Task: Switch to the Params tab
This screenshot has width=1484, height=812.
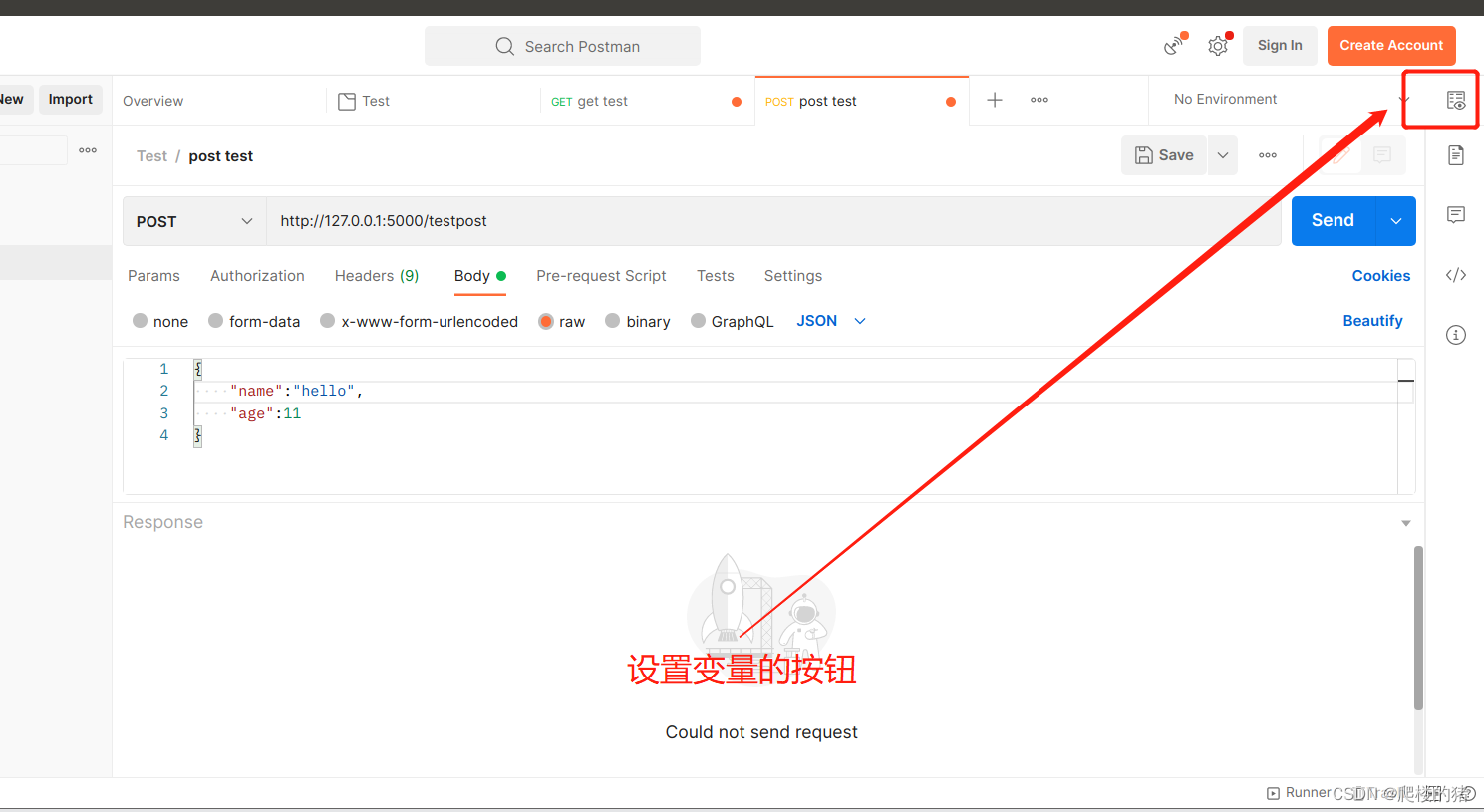Action: click(x=153, y=276)
